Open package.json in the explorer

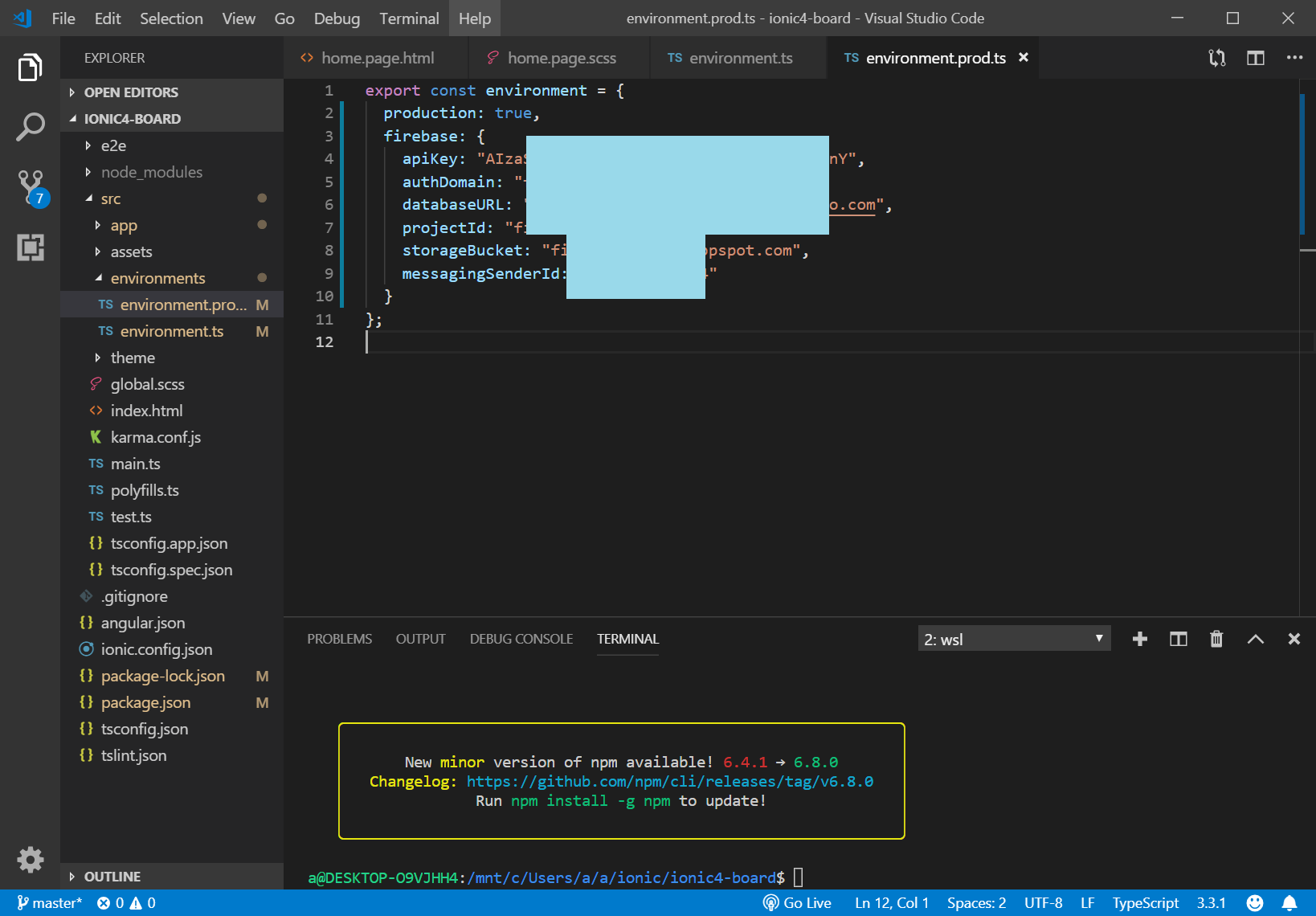point(145,702)
